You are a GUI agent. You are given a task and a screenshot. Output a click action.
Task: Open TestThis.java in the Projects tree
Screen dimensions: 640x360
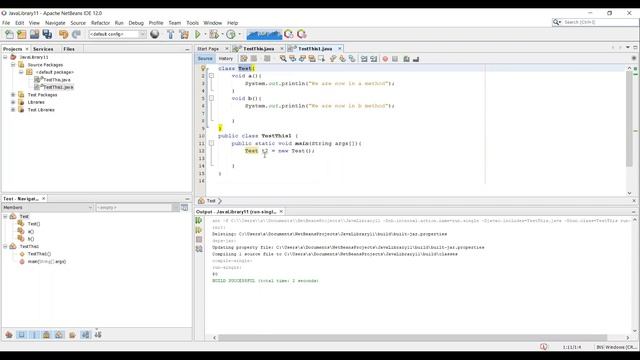pyautogui.click(x=57, y=80)
